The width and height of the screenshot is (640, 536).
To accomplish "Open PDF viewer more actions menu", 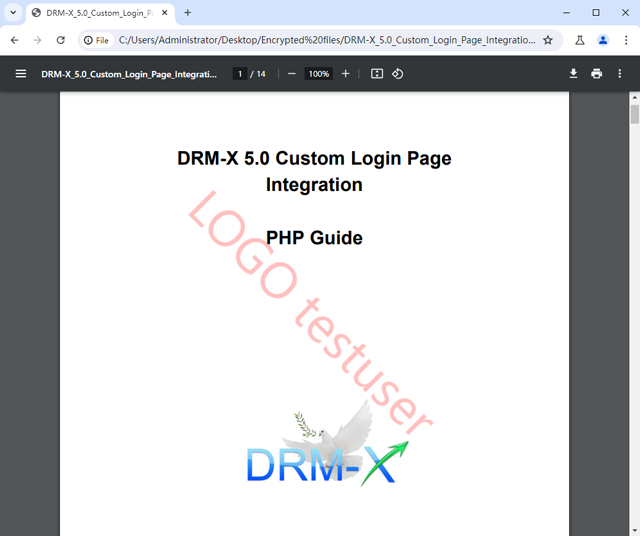I will click(620, 74).
